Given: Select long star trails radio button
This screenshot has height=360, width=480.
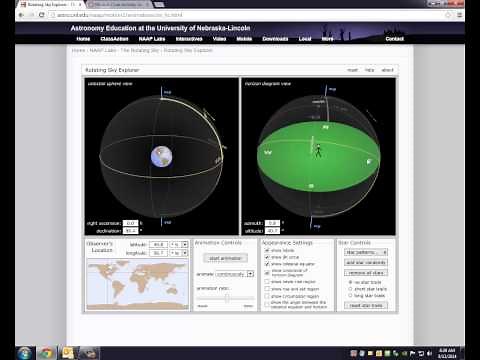Looking at the screenshot, I should [x=350, y=295].
